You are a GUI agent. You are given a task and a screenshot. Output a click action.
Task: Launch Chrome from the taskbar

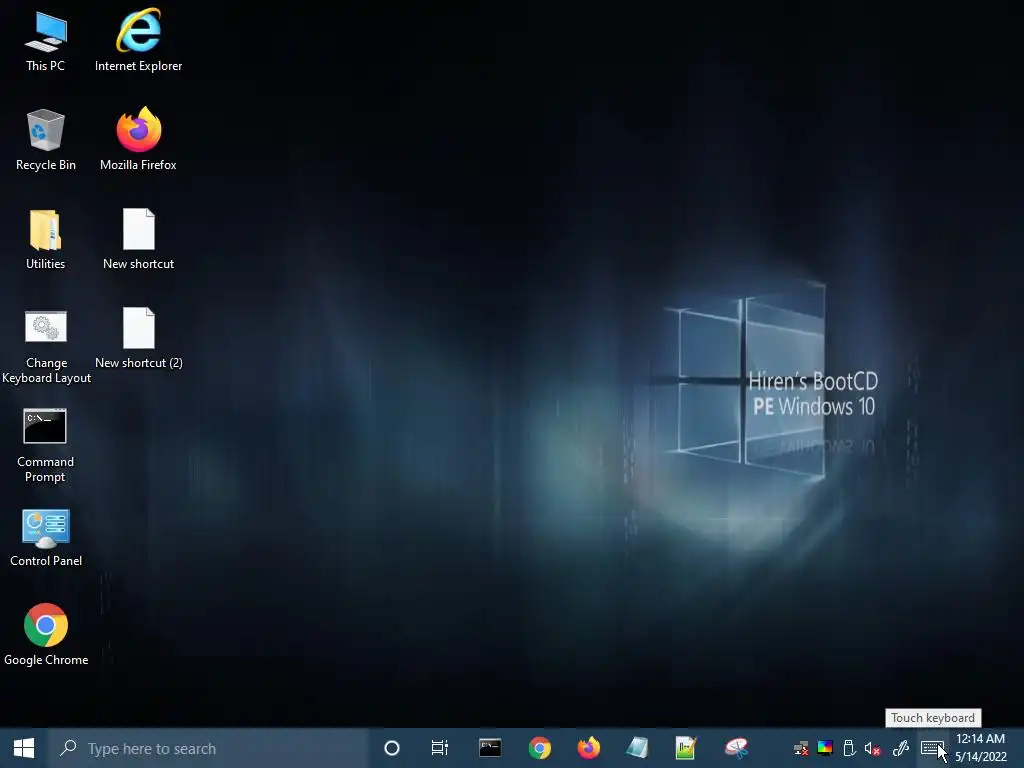tap(539, 748)
